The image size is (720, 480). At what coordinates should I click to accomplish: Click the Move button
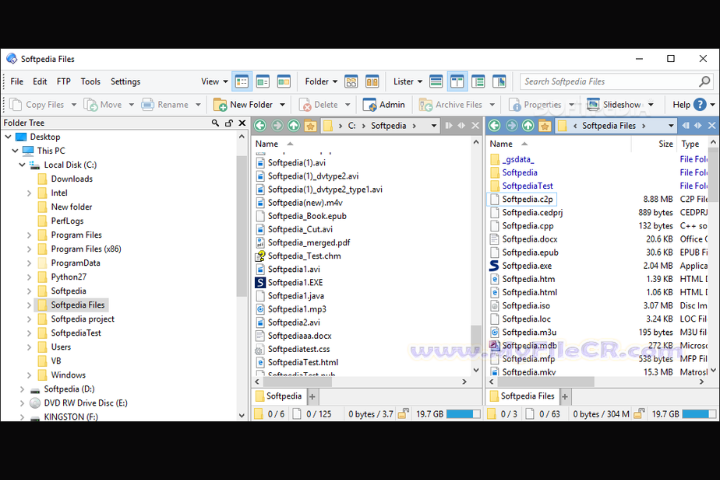(x=102, y=105)
